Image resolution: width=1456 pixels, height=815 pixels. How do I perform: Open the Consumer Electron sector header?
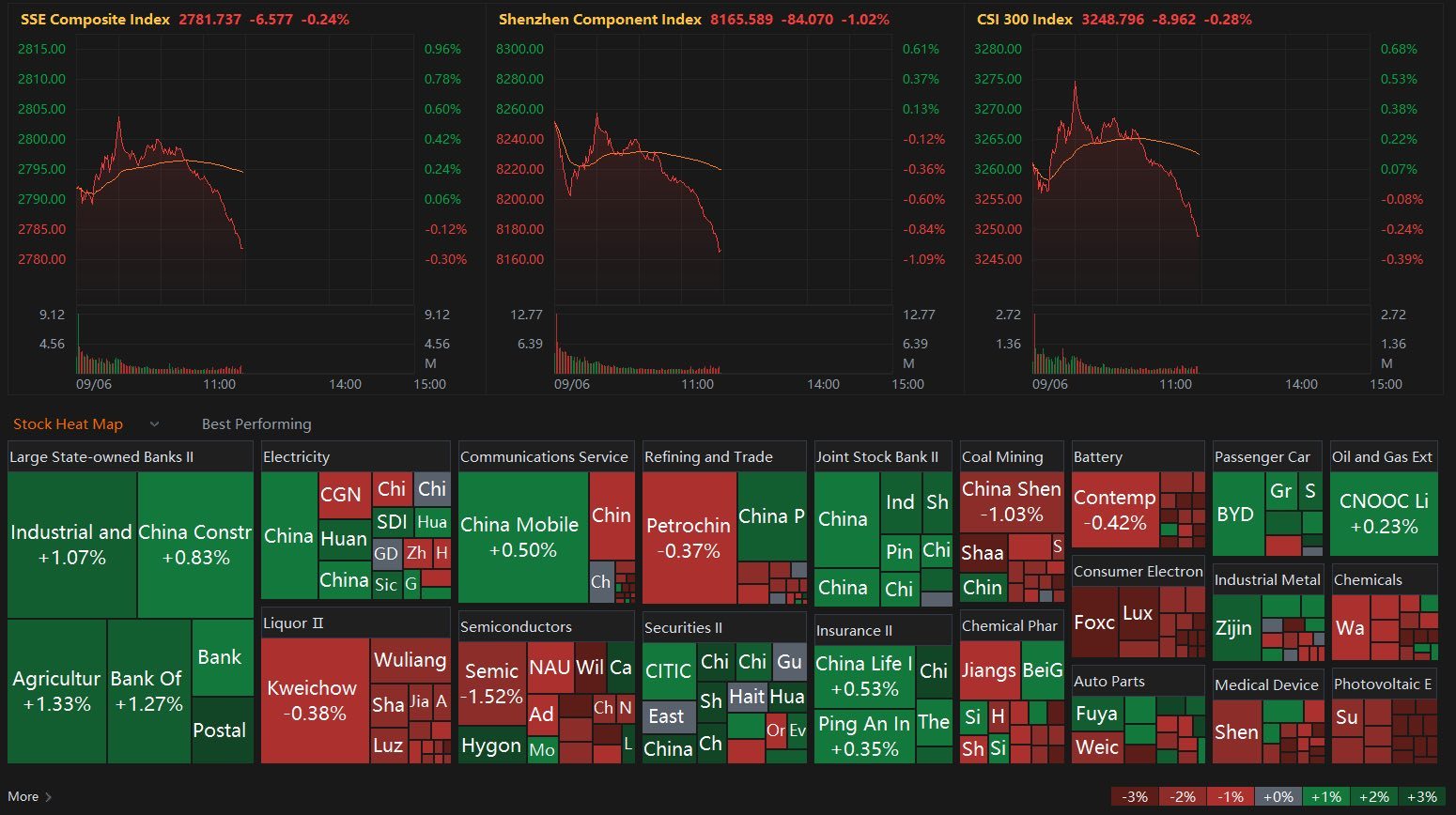[x=1138, y=572]
